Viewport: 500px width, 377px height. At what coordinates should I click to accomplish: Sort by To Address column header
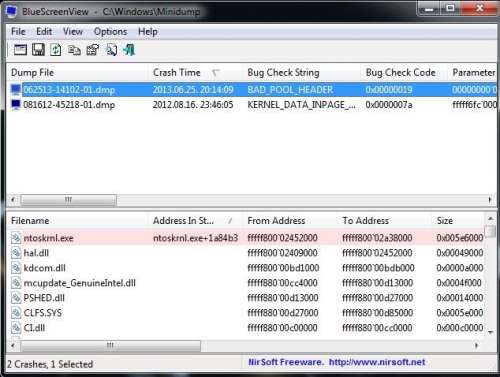[x=385, y=221]
